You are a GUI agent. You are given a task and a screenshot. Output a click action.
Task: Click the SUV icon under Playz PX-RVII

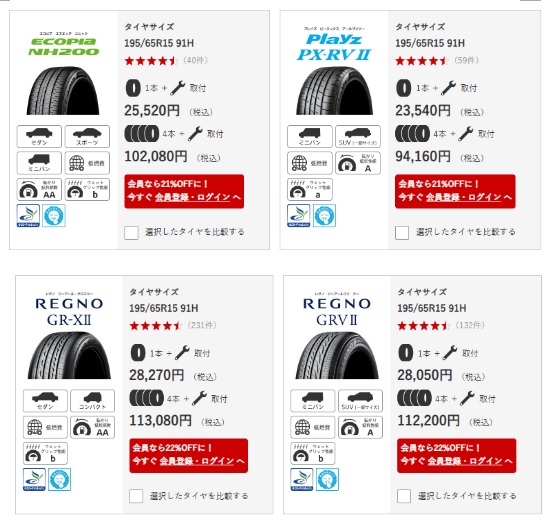pyautogui.click(x=358, y=136)
